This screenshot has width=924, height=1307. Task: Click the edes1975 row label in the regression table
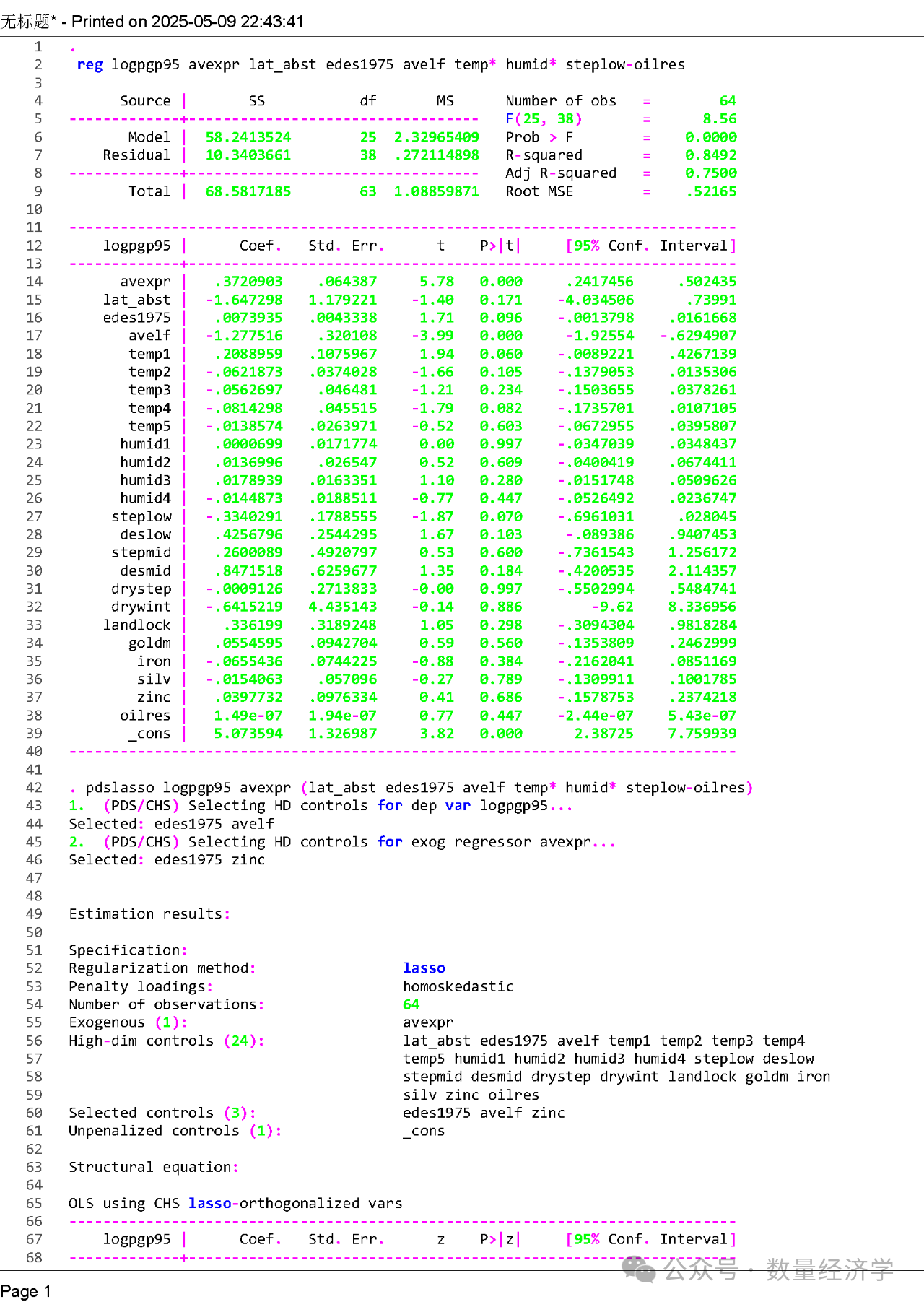pyautogui.click(x=137, y=318)
